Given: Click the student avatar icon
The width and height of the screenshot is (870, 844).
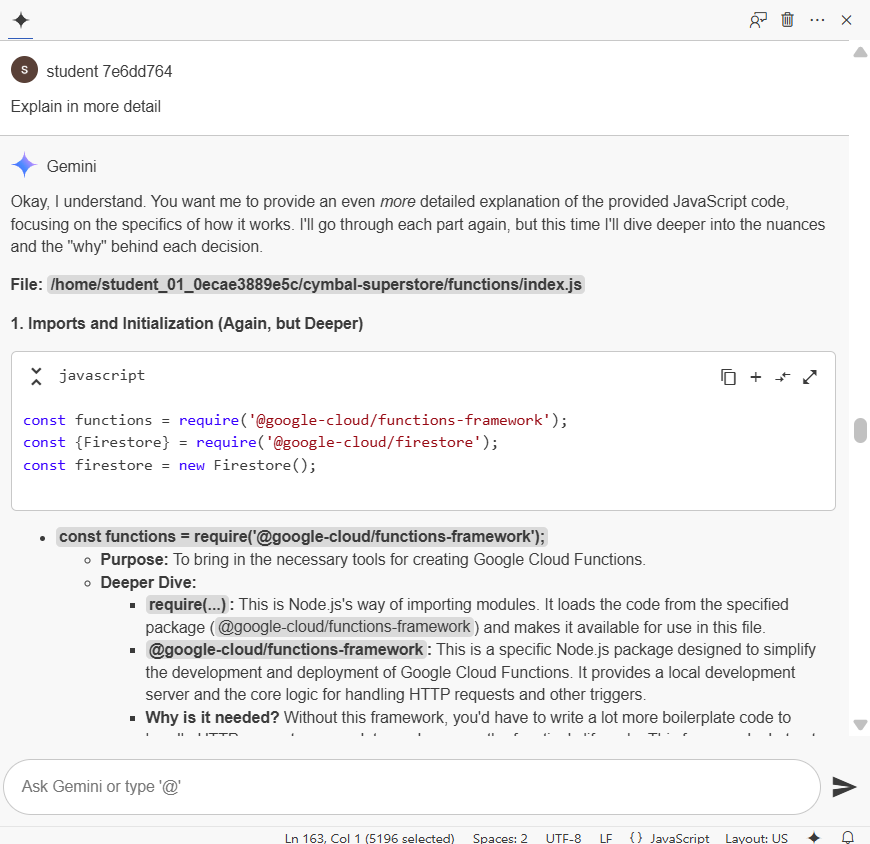Looking at the screenshot, I should pos(24,70).
